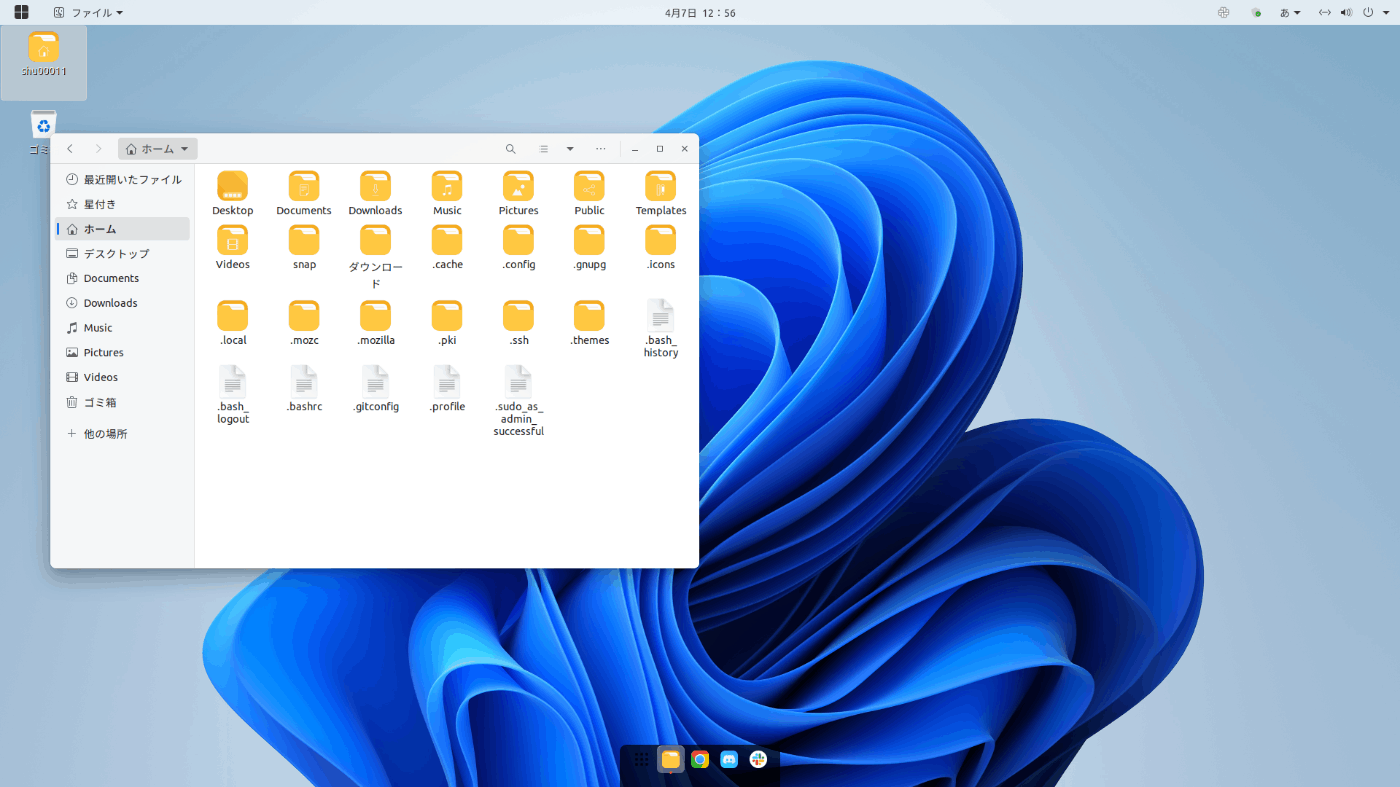This screenshot has width=1400, height=787.
Task: Select デスクトップ in the sidebar
Action: tap(122, 254)
